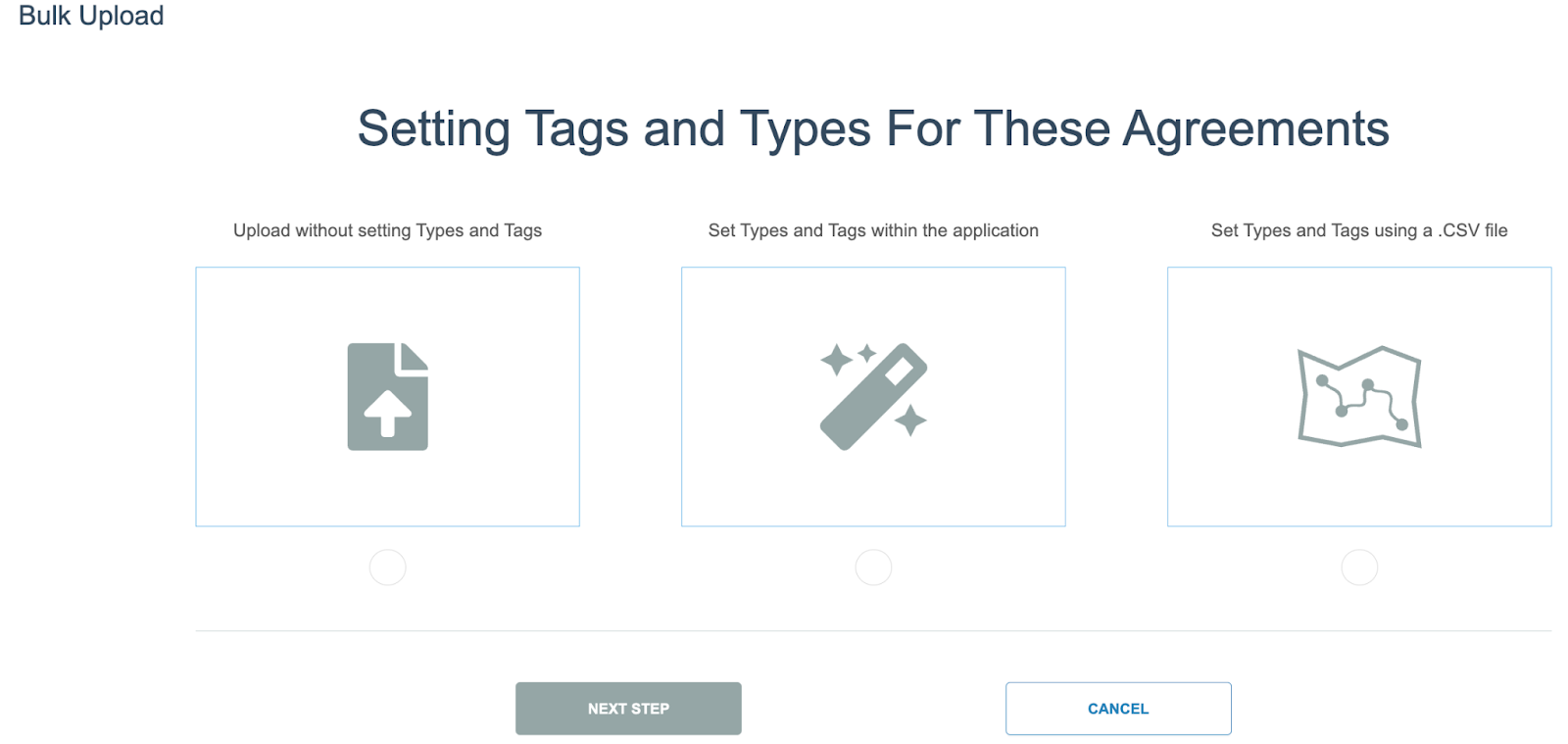Click the CANCEL button
The height and width of the screenshot is (744, 1568).
[1118, 708]
